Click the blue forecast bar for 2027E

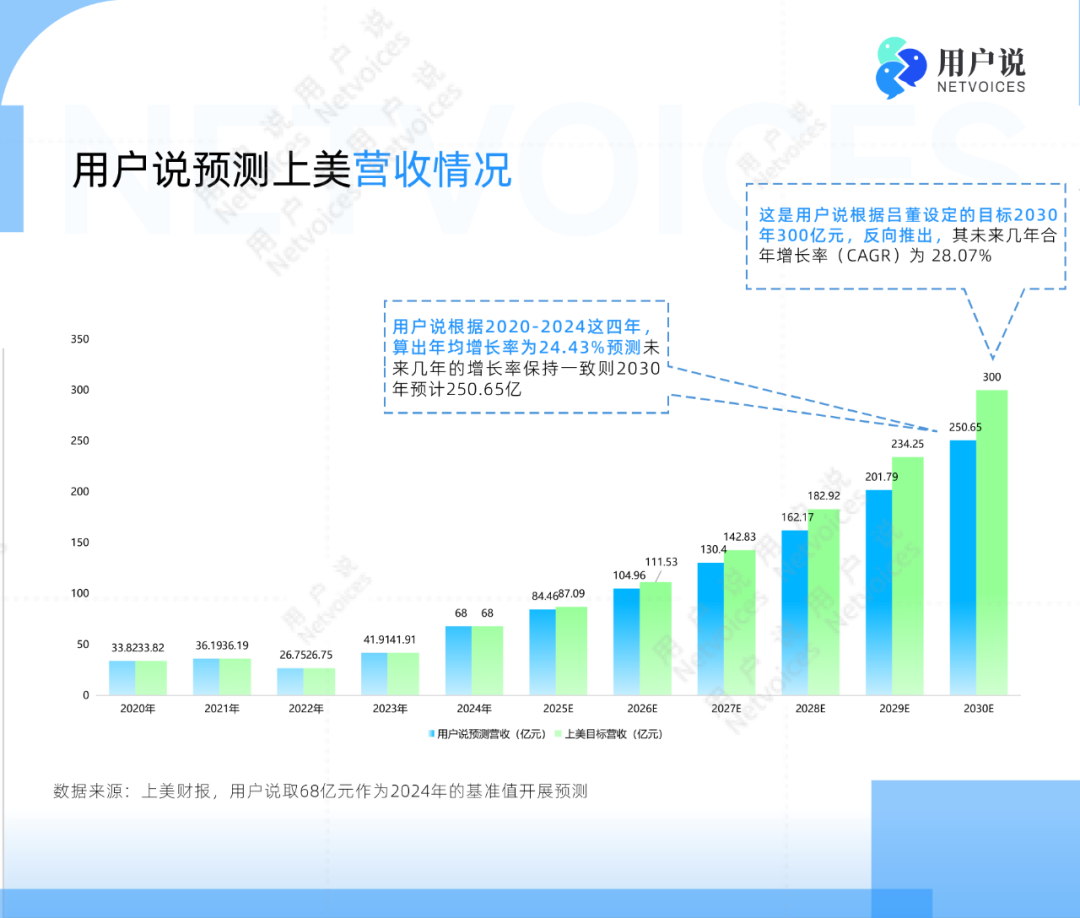[x=711, y=629]
